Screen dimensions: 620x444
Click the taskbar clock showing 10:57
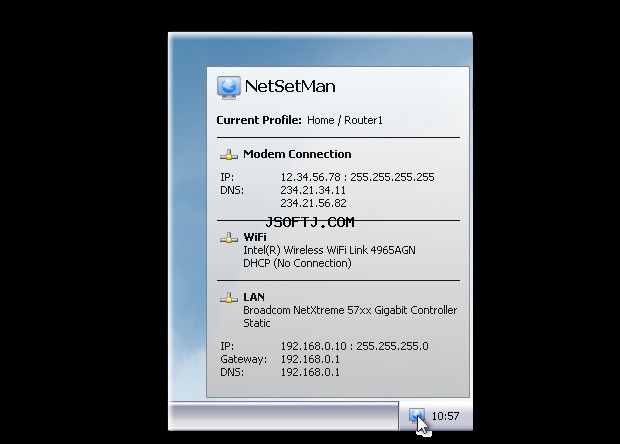[x=445, y=416]
